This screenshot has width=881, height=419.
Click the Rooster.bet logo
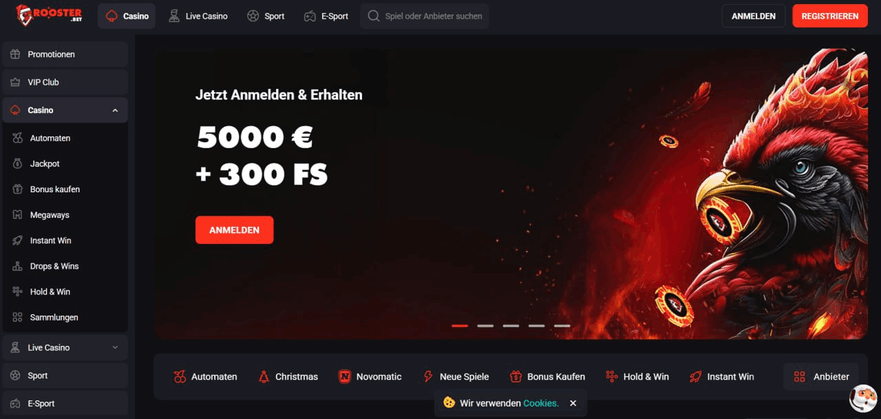point(49,16)
